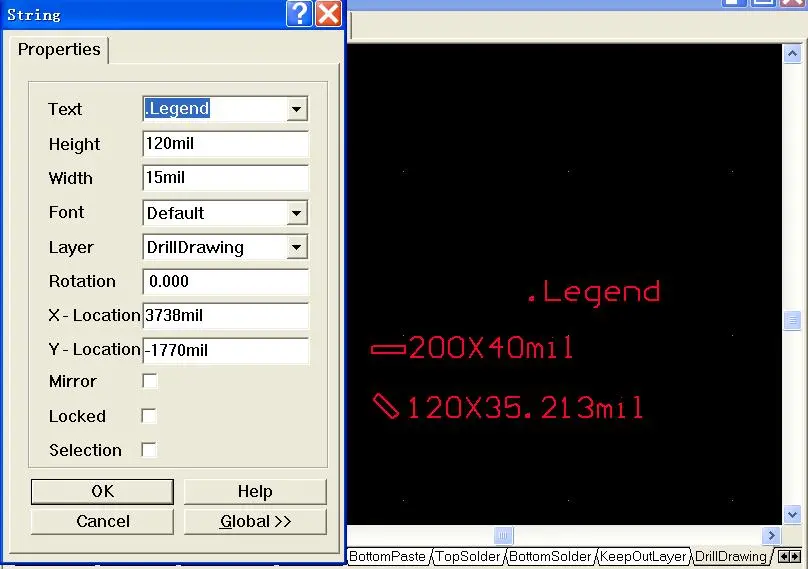Switch to the BottomPaste layer tab

[388, 557]
